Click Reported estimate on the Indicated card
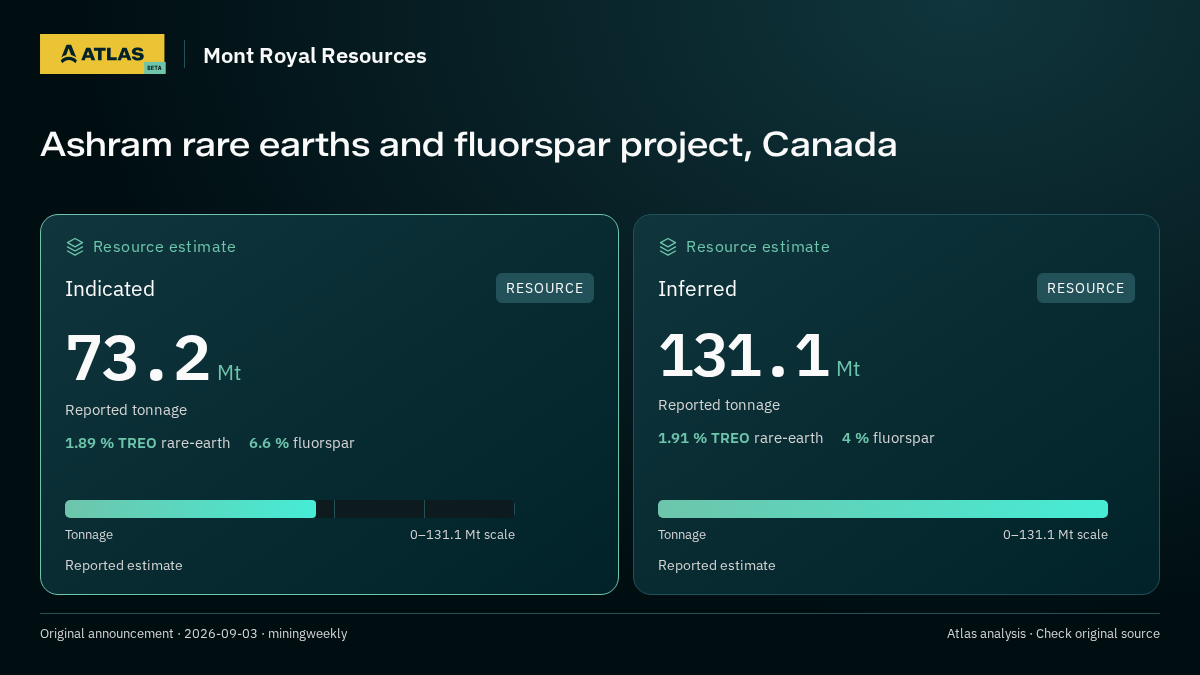Viewport: 1200px width, 675px height. click(124, 566)
